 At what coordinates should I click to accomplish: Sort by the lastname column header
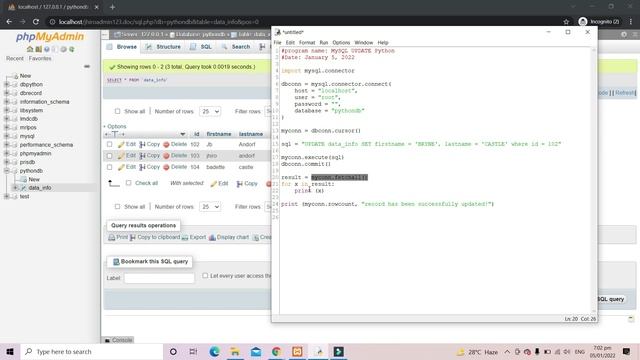point(251,134)
